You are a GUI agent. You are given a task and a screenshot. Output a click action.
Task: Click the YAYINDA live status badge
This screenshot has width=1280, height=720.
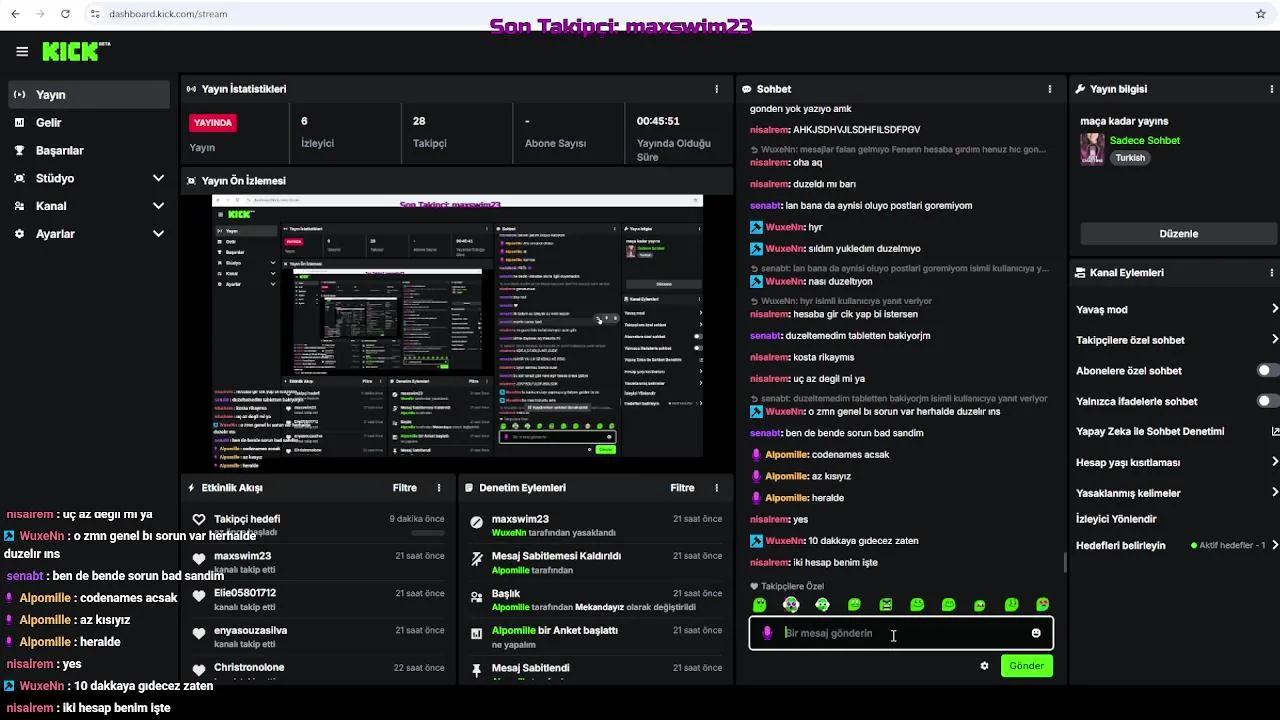[x=213, y=123]
